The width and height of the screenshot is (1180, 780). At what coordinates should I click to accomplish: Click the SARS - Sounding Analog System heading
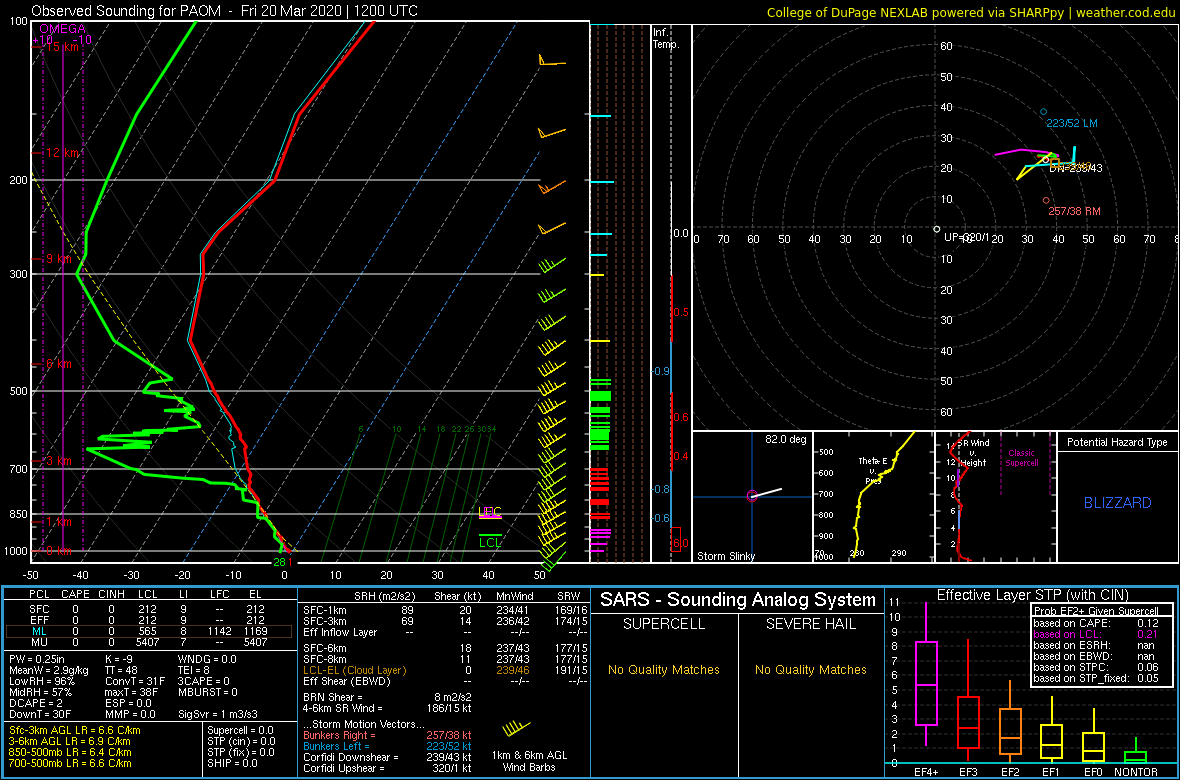click(x=738, y=600)
